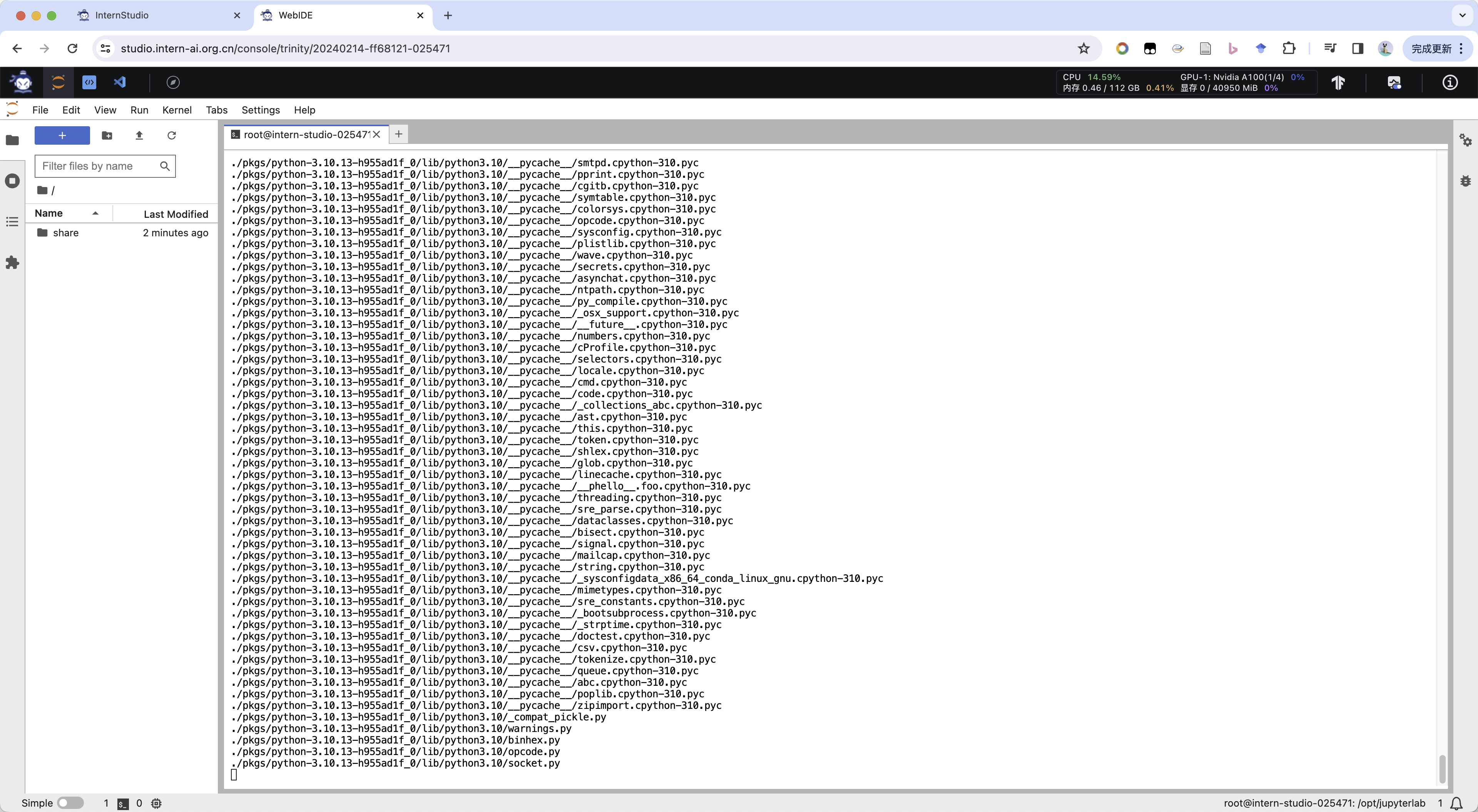Open the share folder
This screenshot has height=812, width=1478.
(x=65, y=232)
